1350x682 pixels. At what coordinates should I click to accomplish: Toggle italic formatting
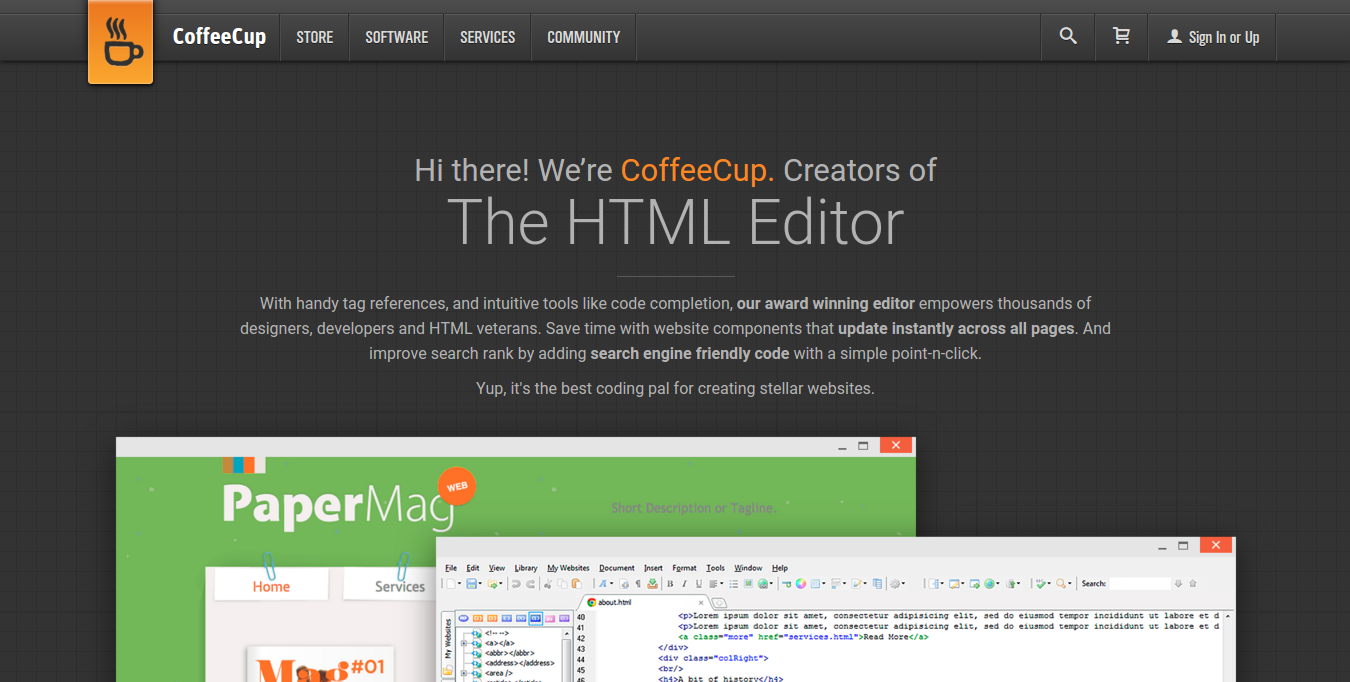coord(683,583)
